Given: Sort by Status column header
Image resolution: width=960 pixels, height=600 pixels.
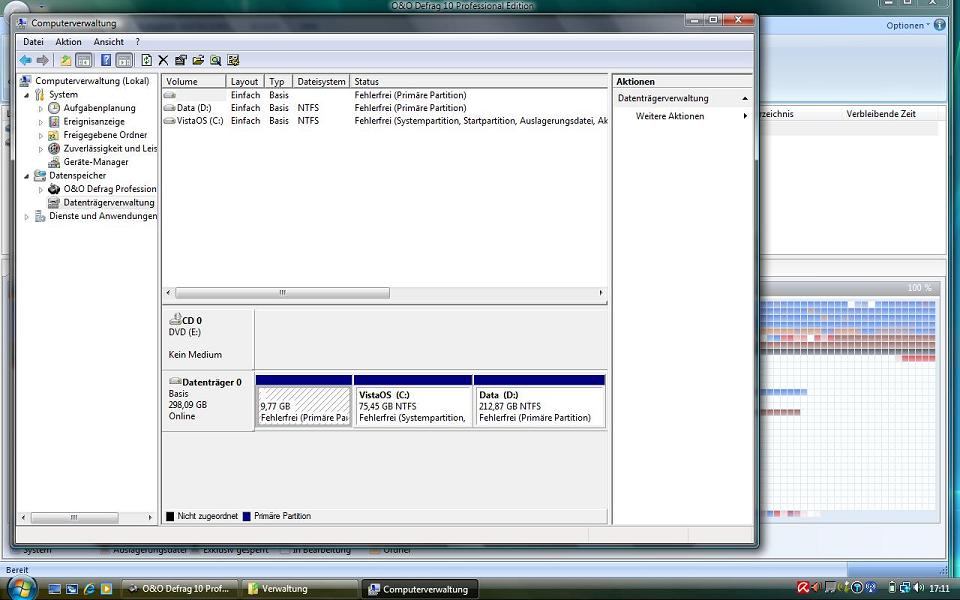Looking at the screenshot, I should tap(479, 81).
